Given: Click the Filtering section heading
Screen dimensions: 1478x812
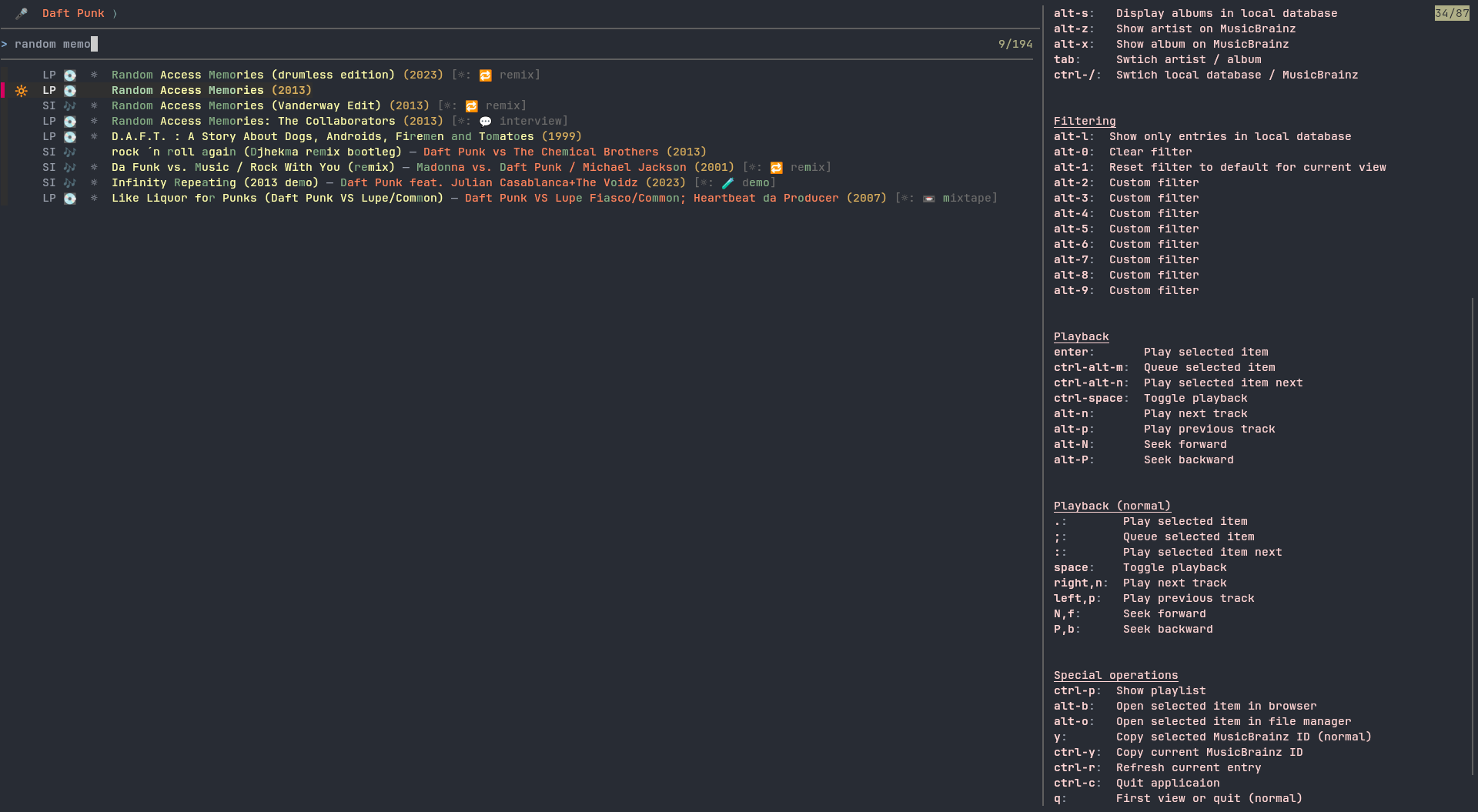Looking at the screenshot, I should click(1084, 122).
